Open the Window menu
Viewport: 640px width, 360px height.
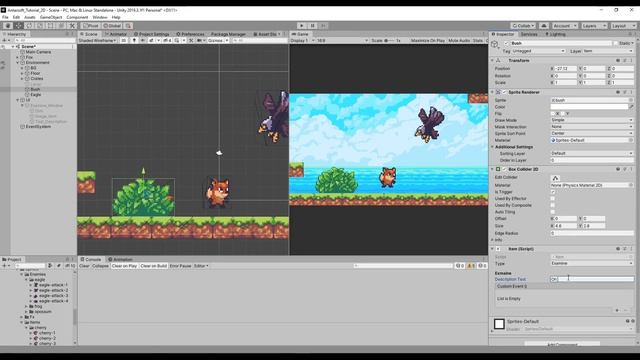pos(100,17)
